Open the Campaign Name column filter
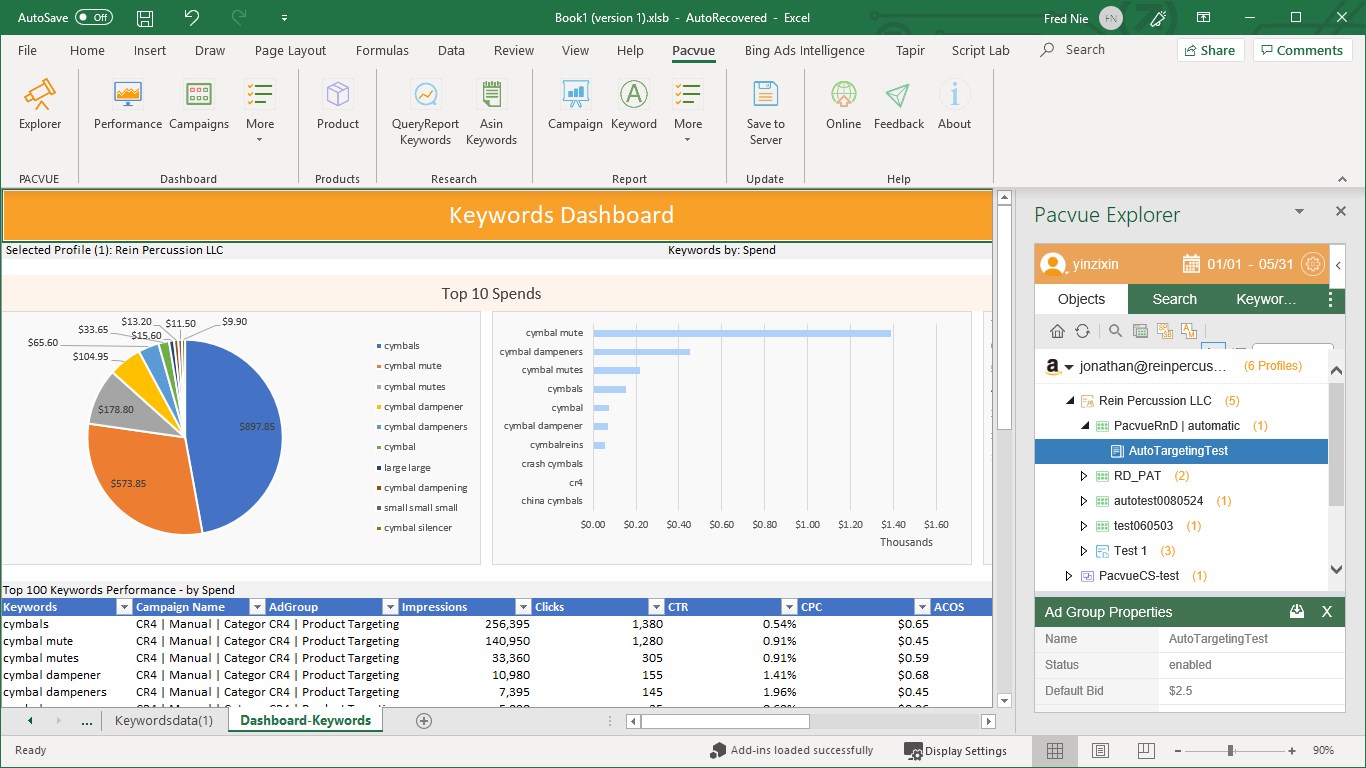The height and width of the screenshot is (768, 1366). pos(257,607)
